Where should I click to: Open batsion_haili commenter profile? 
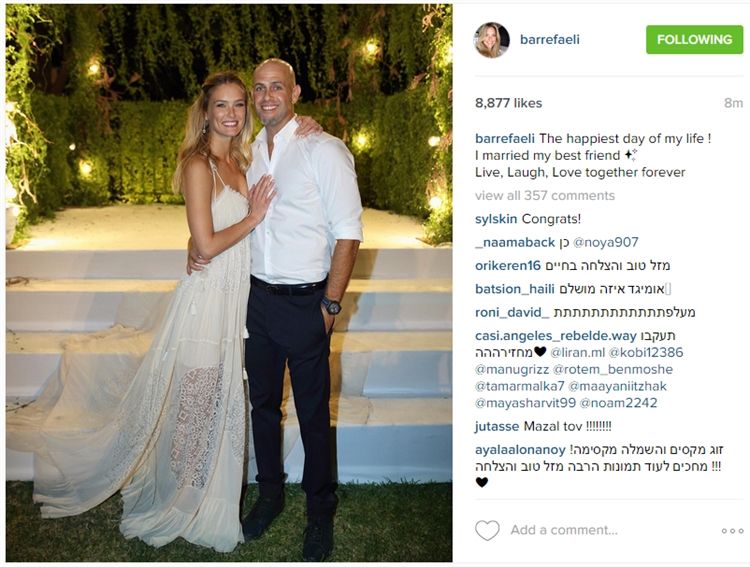click(x=515, y=289)
